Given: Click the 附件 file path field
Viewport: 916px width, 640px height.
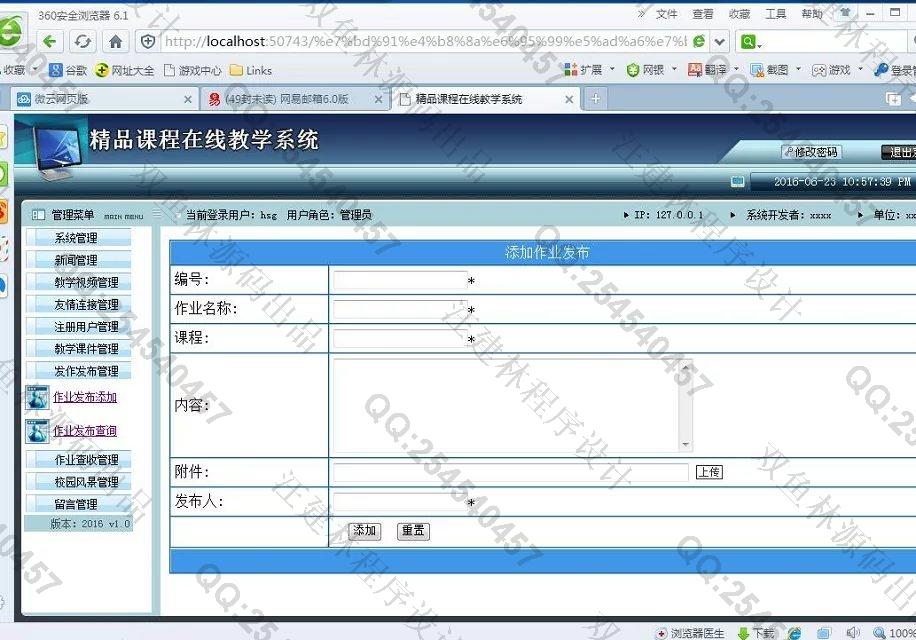Looking at the screenshot, I should click(x=511, y=472).
